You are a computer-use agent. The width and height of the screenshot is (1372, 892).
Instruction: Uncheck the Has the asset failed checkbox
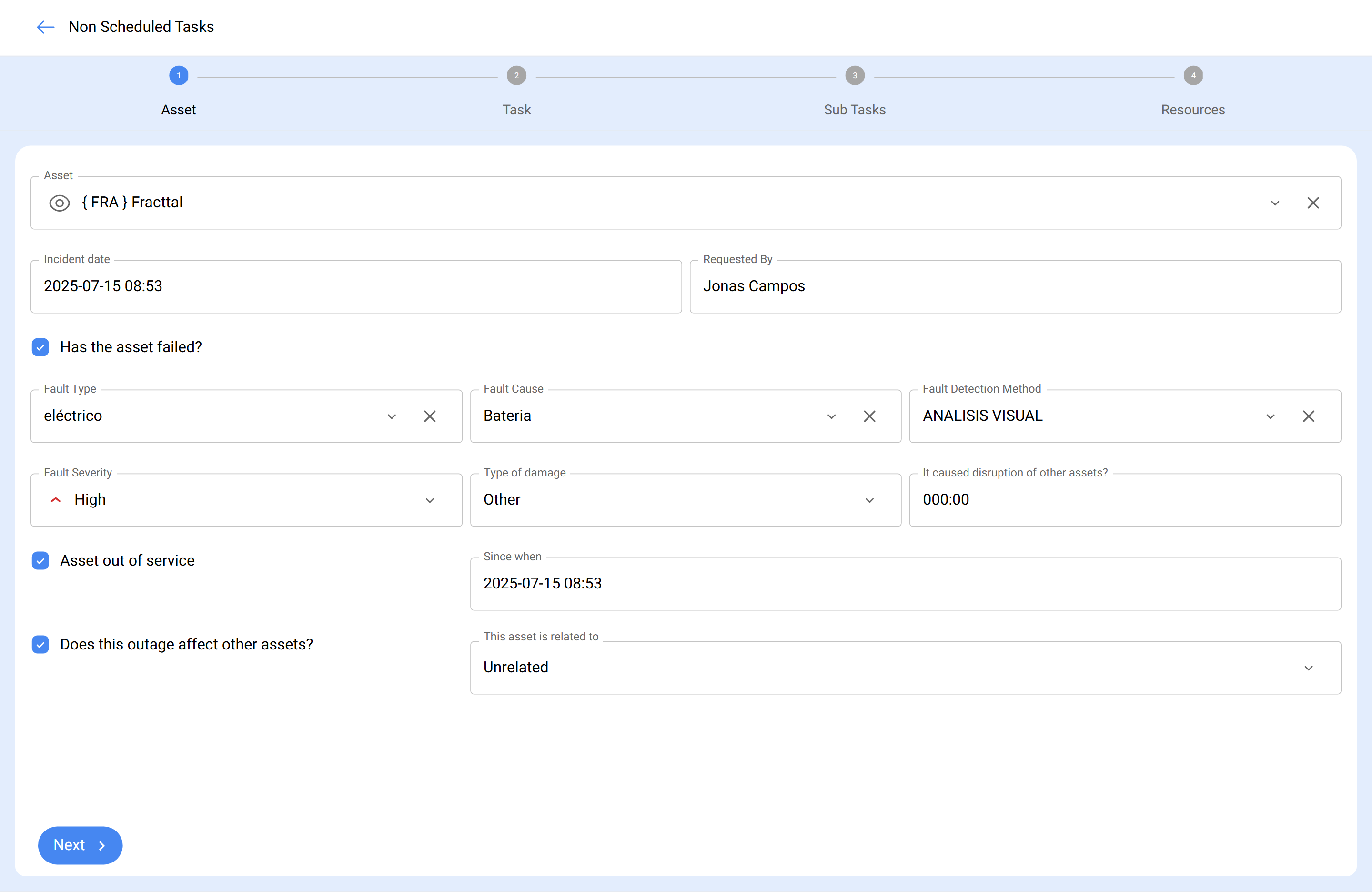point(40,347)
